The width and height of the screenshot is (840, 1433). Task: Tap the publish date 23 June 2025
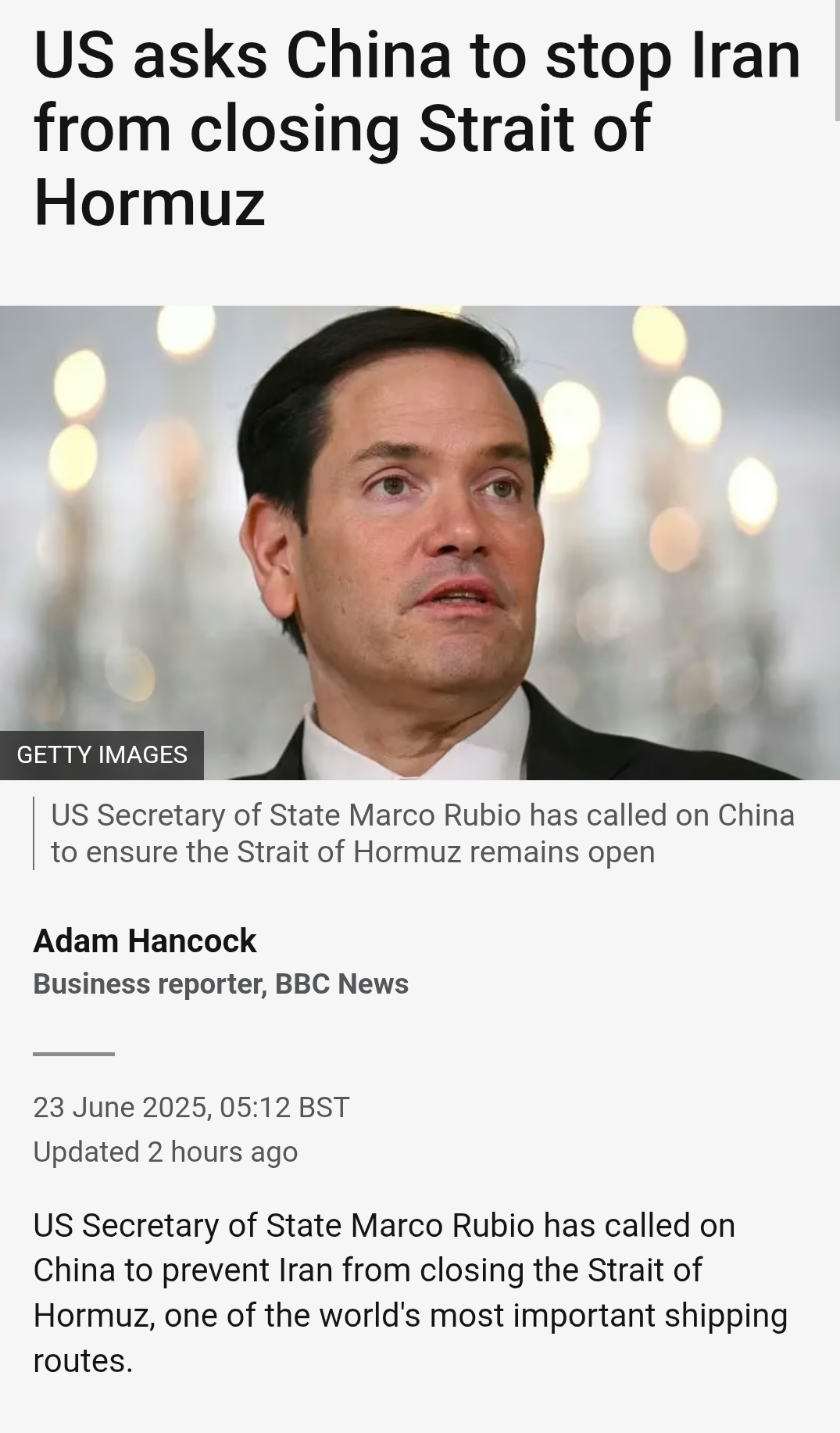pyautogui.click(x=121, y=1108)
